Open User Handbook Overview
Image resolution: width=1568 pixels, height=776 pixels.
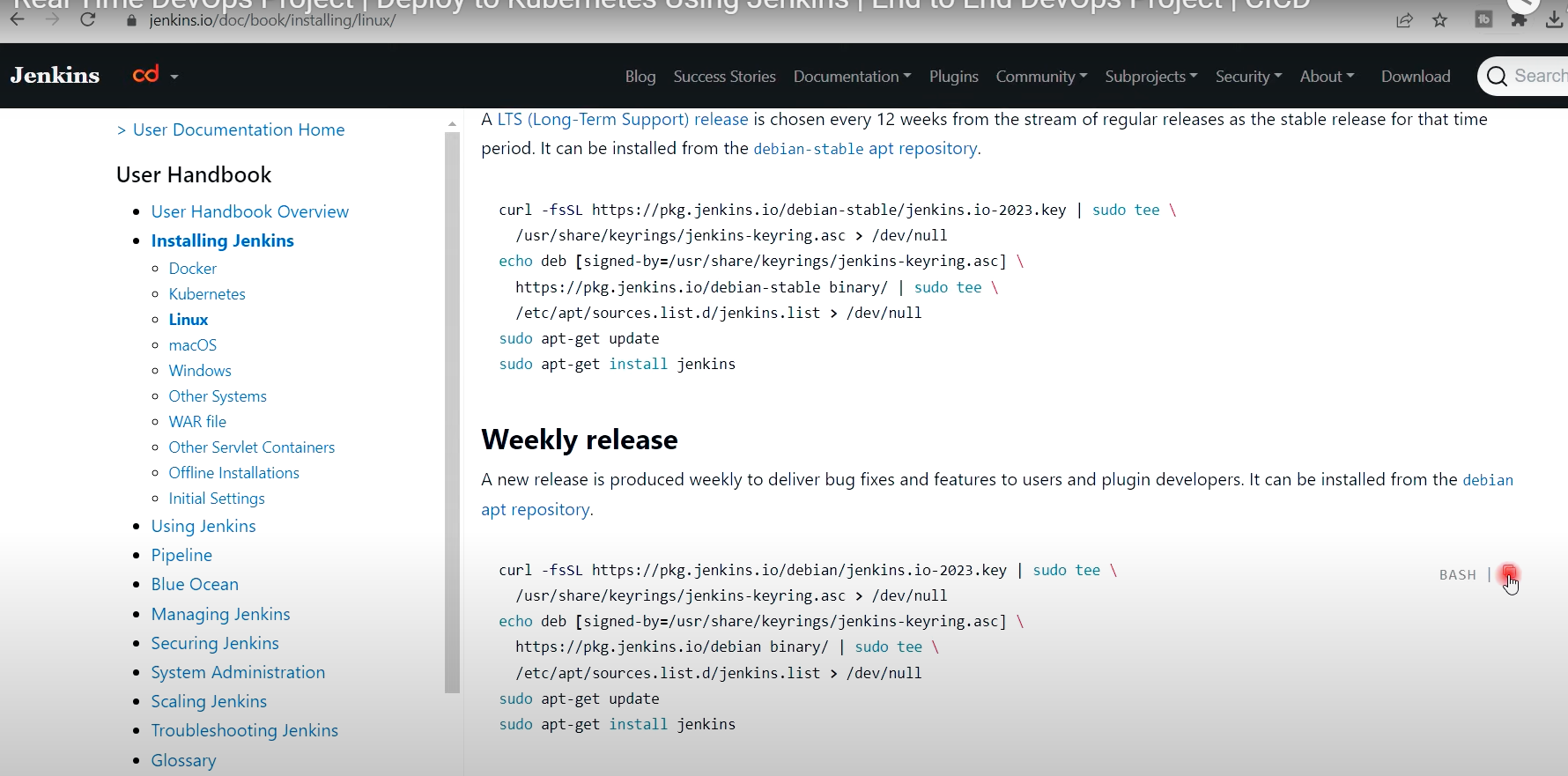point(249,211)
